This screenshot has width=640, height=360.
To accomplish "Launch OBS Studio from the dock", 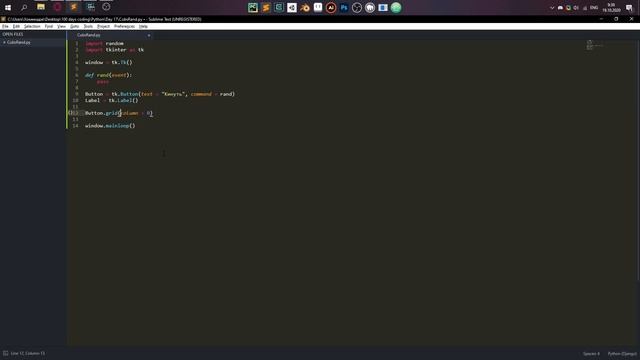I will tap(357, 7).
